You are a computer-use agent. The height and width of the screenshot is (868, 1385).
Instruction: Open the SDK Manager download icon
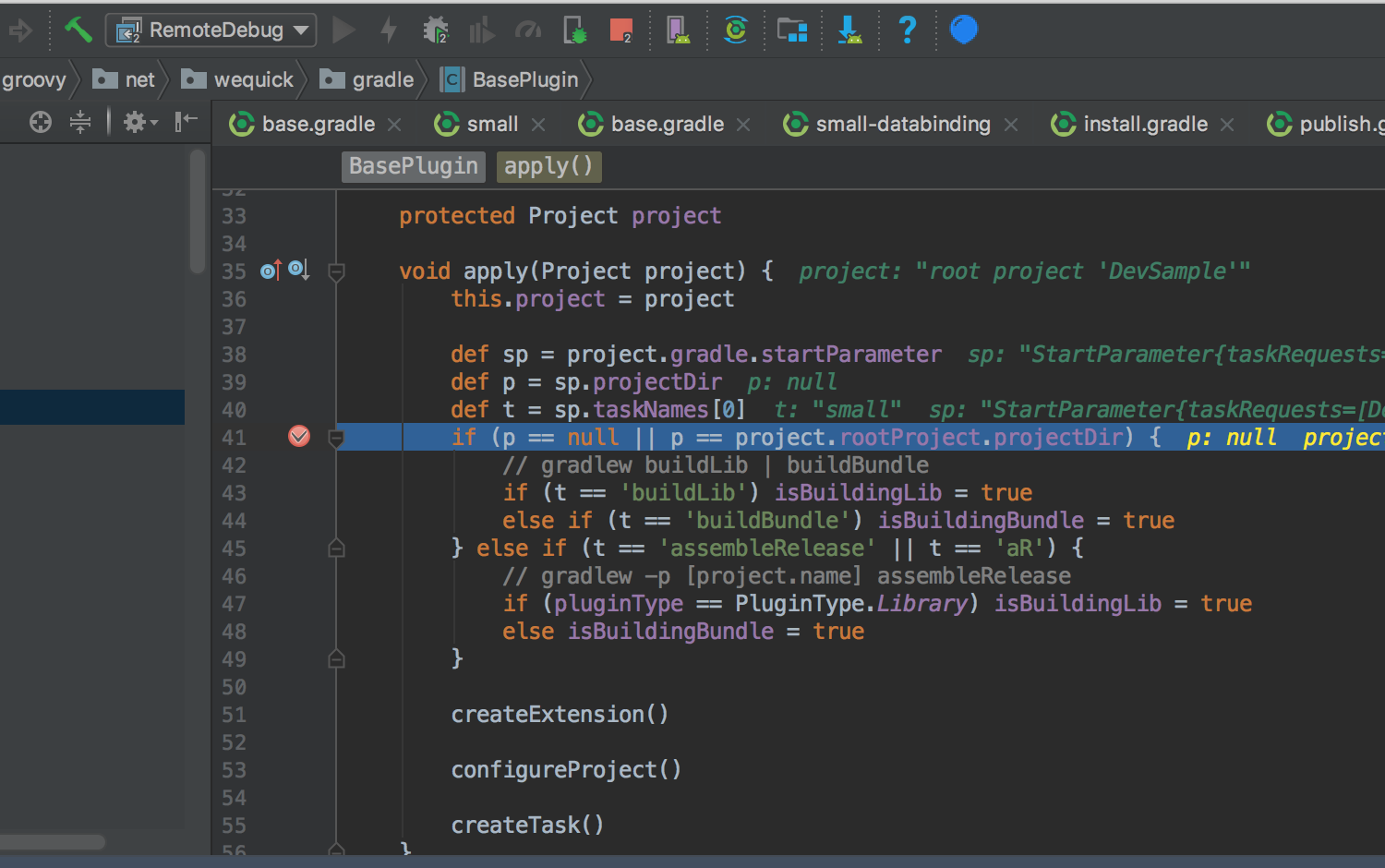pos(849,30)
